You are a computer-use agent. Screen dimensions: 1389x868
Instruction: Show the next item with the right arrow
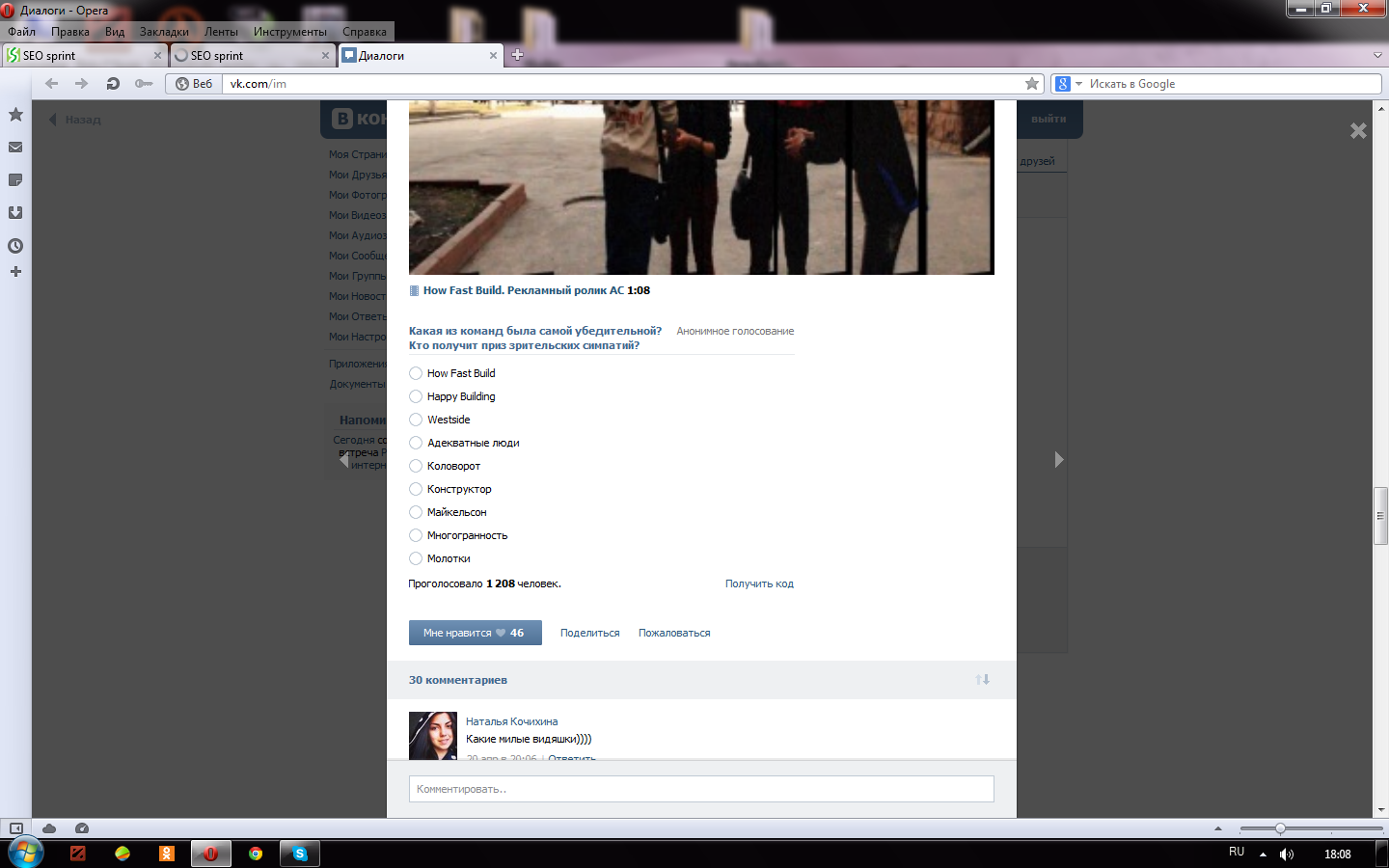tap(1059, 459)
